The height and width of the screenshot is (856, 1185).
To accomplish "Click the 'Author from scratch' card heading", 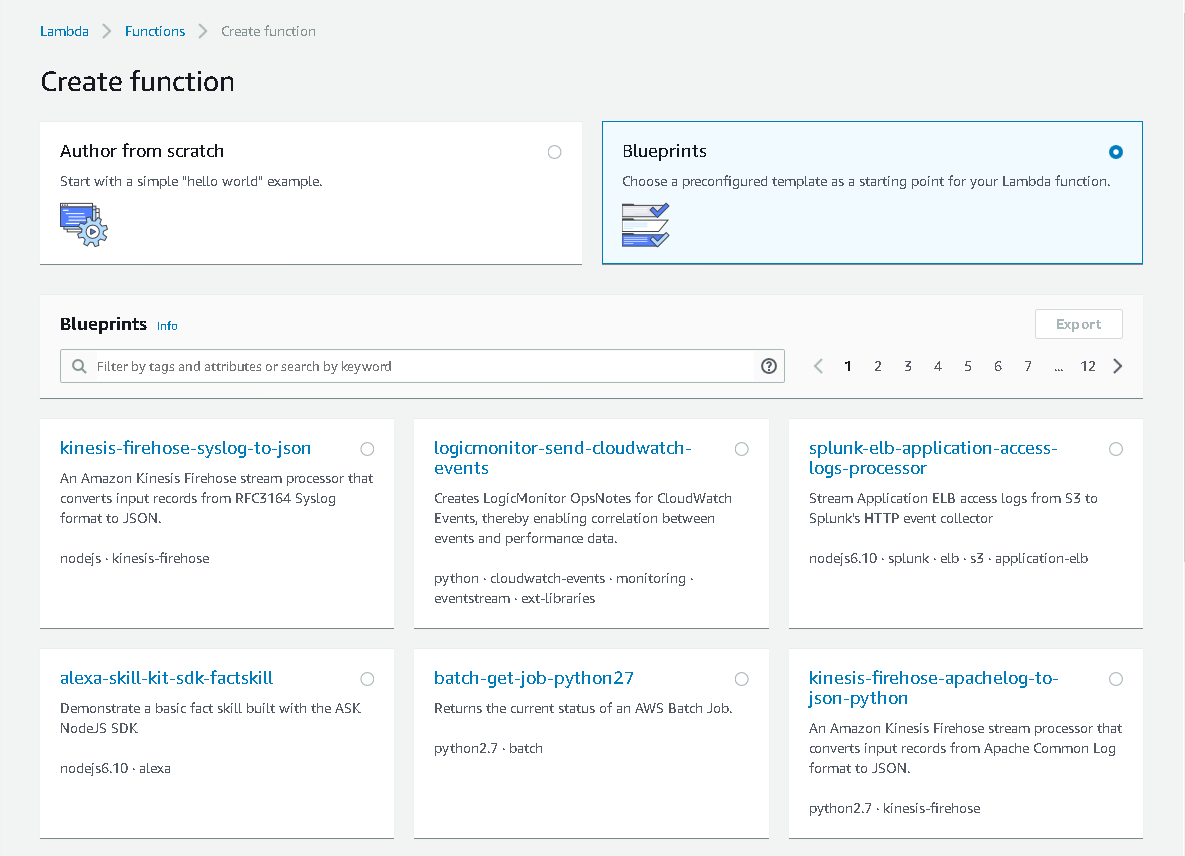I will coord(142,151).
